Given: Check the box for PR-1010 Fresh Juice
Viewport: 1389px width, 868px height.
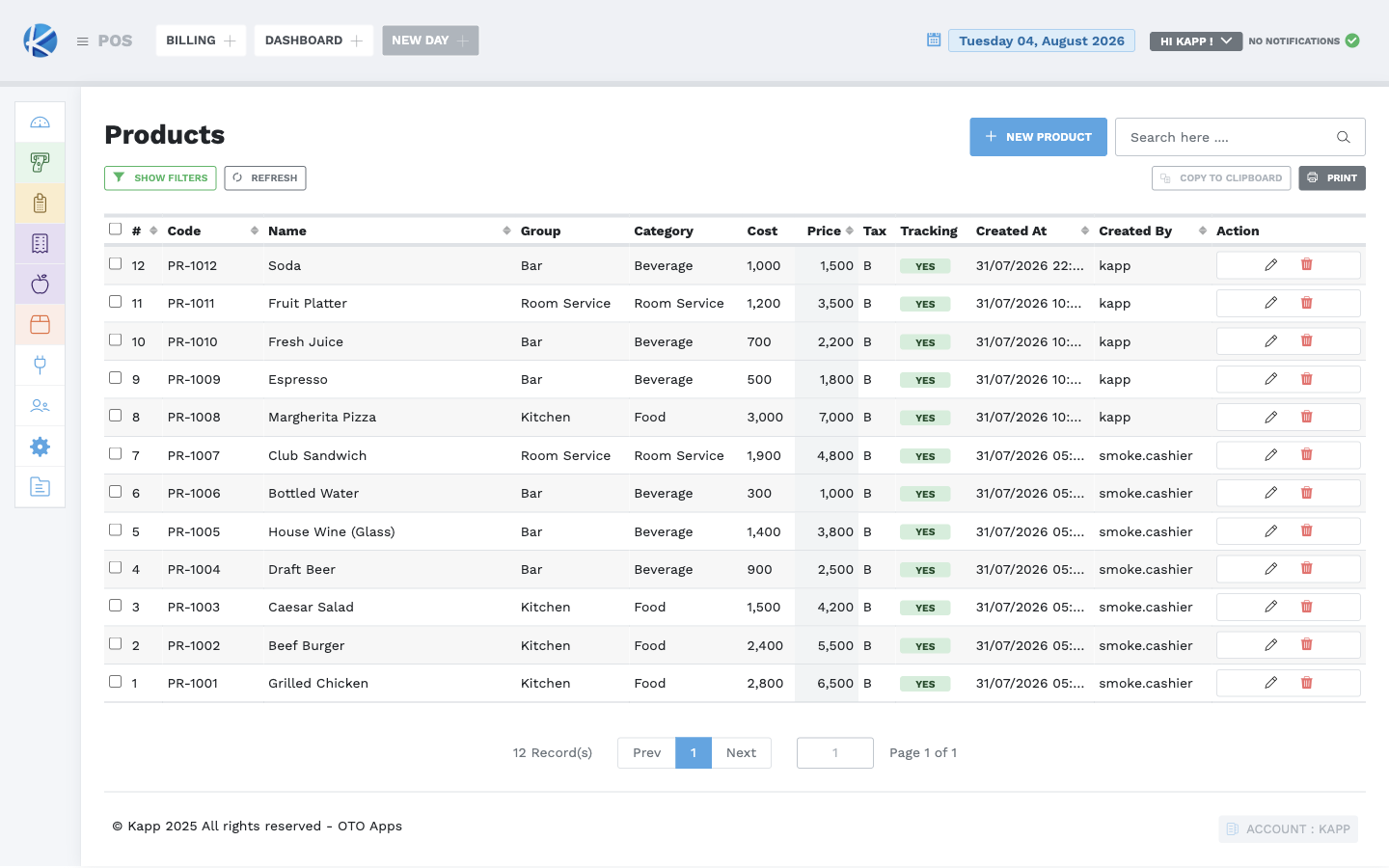Looking at the screenshot, I should (x=116, y=340).
